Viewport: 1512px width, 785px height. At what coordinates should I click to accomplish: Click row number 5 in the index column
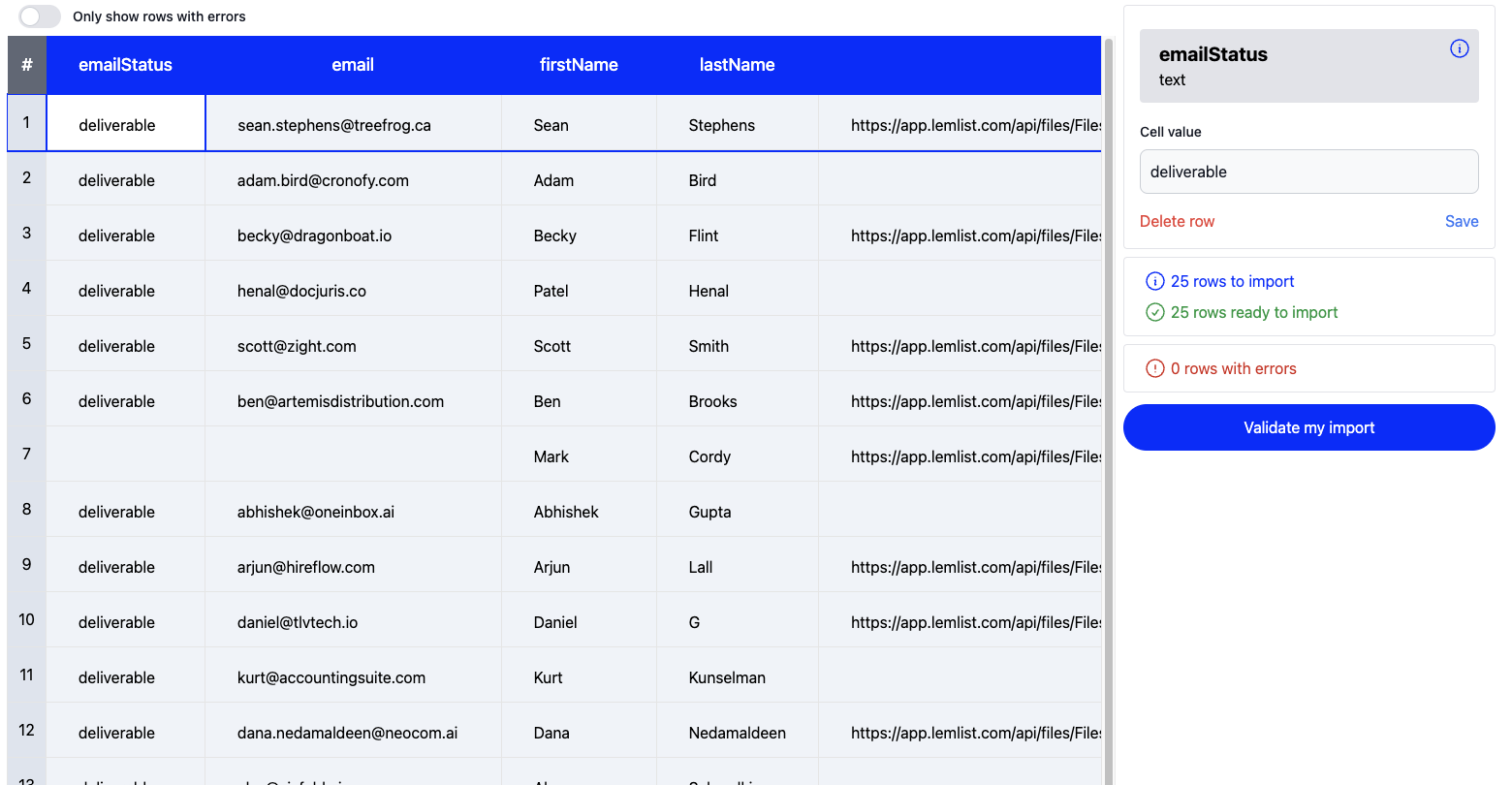coord(26,344)
